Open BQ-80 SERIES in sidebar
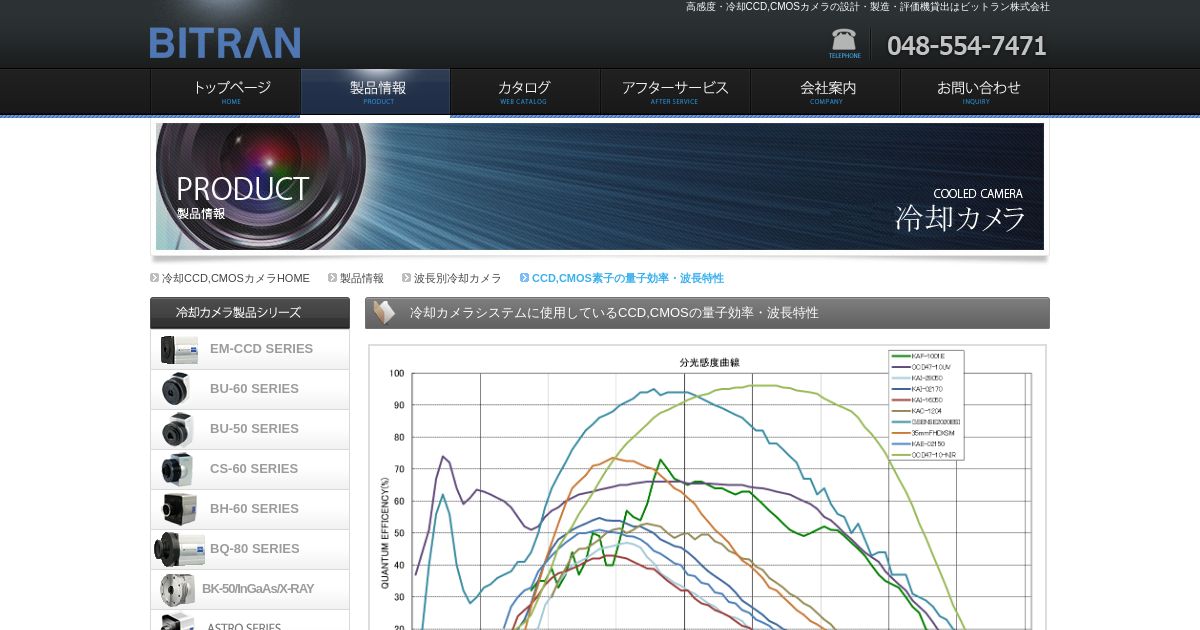The image size is (1200, 630). click(250, 549)
